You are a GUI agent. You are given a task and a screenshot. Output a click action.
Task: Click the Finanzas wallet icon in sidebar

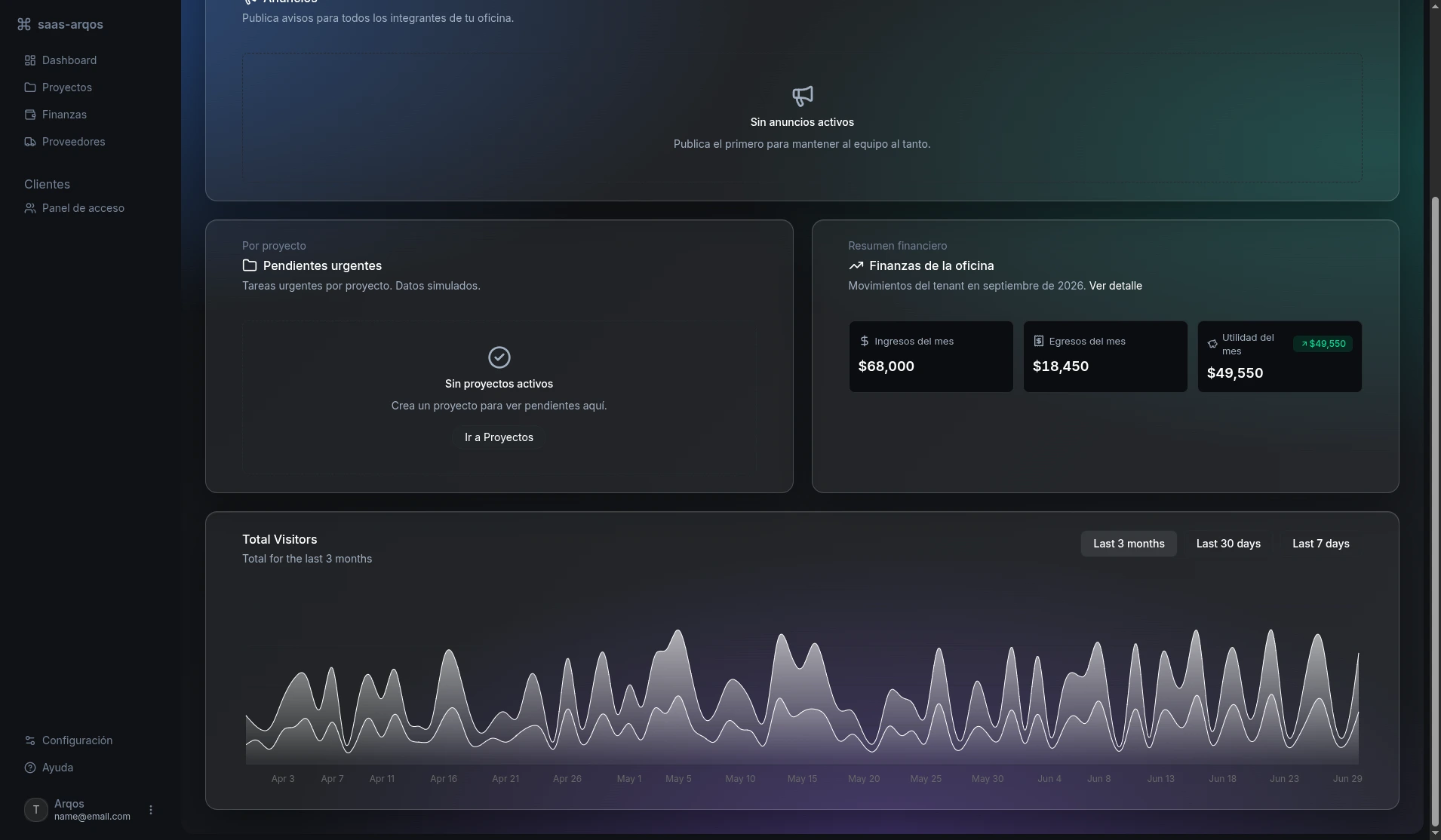click(x=30, y=115)
